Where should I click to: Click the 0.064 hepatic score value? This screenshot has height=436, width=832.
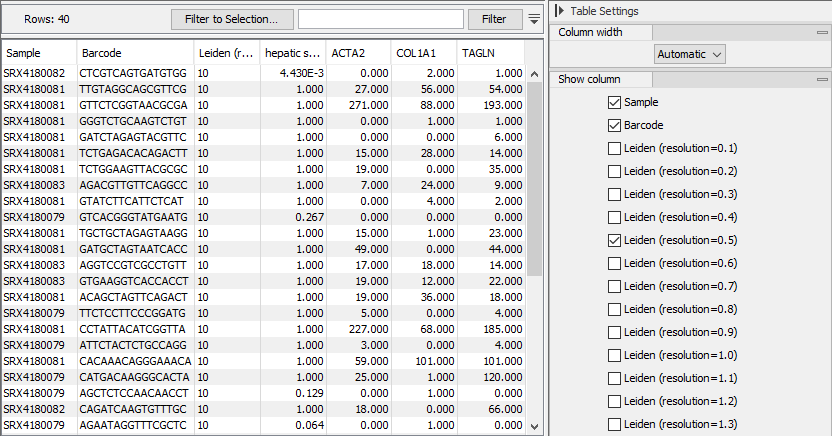coord(309,425)
